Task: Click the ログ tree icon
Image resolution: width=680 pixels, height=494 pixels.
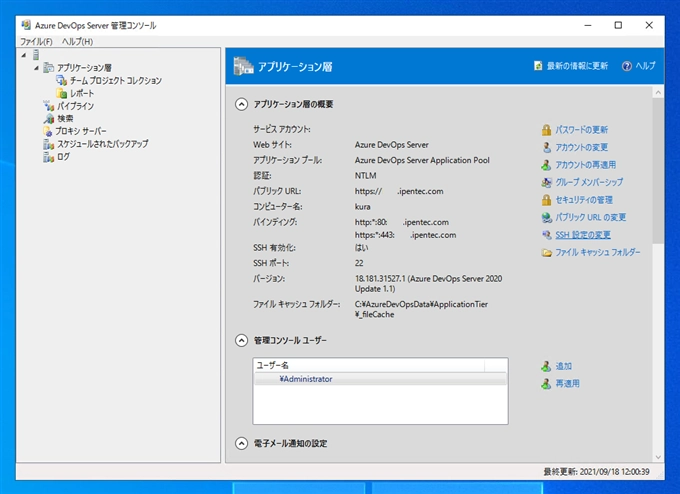Action: (x=49, y=157)
